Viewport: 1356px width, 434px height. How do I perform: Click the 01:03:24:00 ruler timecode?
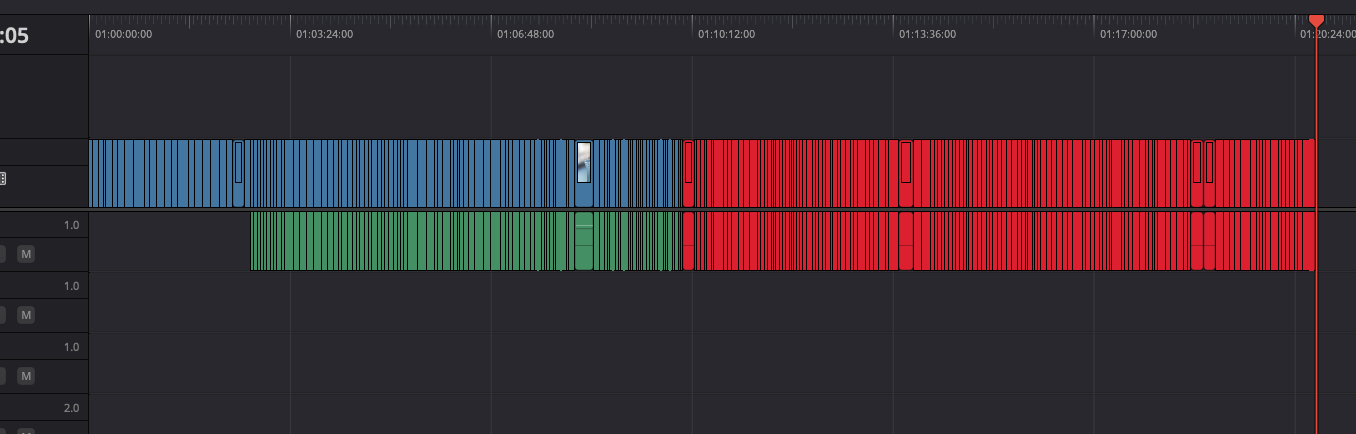324,34
